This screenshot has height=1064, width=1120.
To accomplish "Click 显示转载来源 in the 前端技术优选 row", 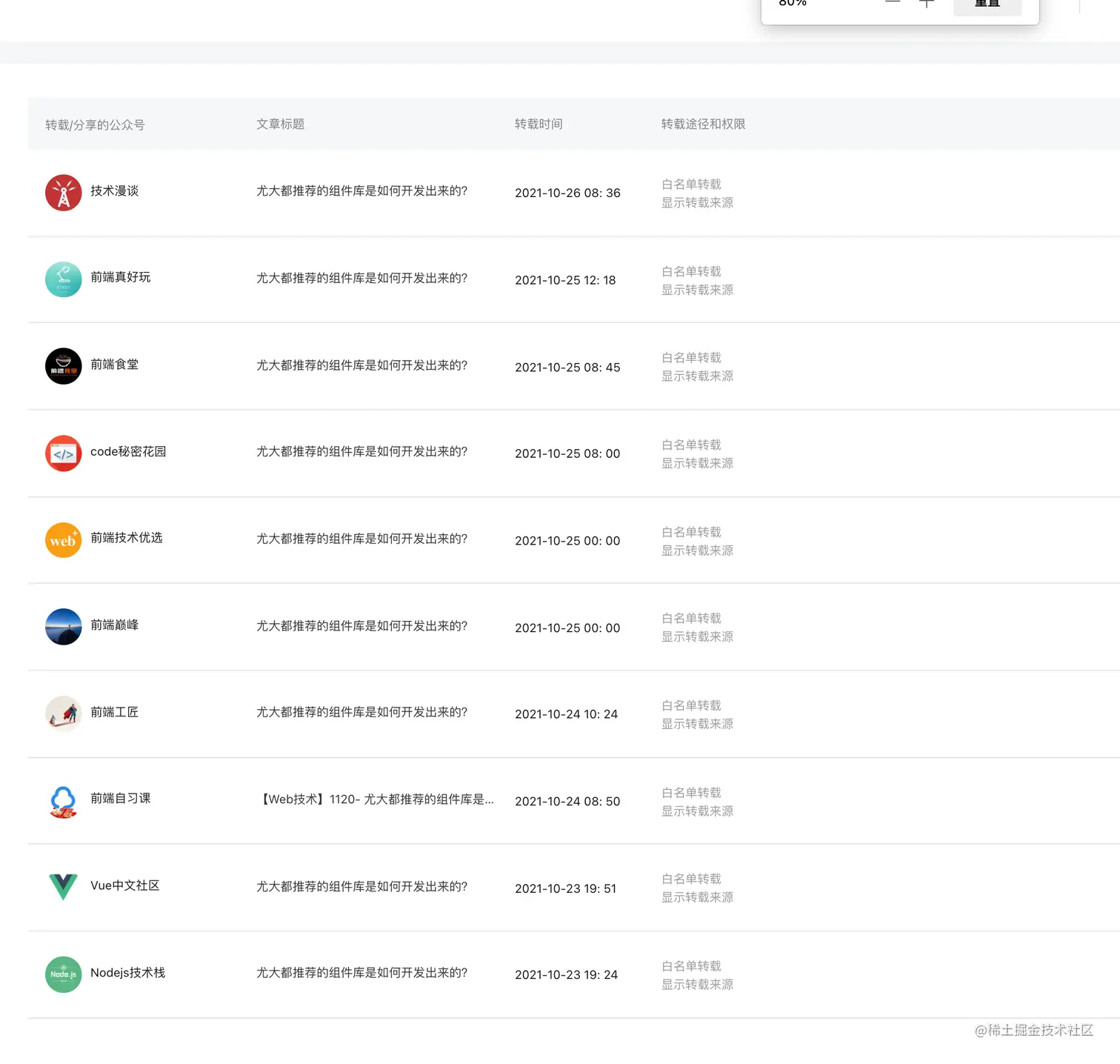I will pyautogui.click(x=697, y=551).
